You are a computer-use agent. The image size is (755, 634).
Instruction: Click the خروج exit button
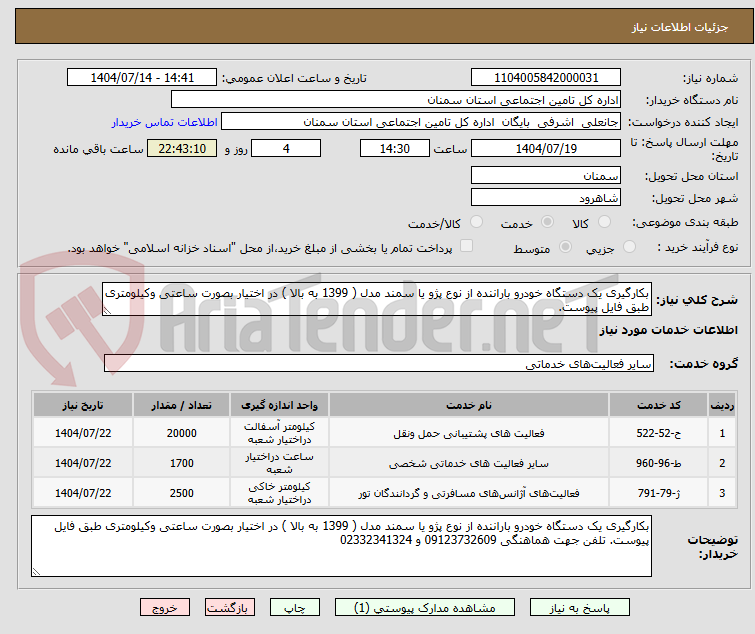pyautogui.click(x=165, y=608)
